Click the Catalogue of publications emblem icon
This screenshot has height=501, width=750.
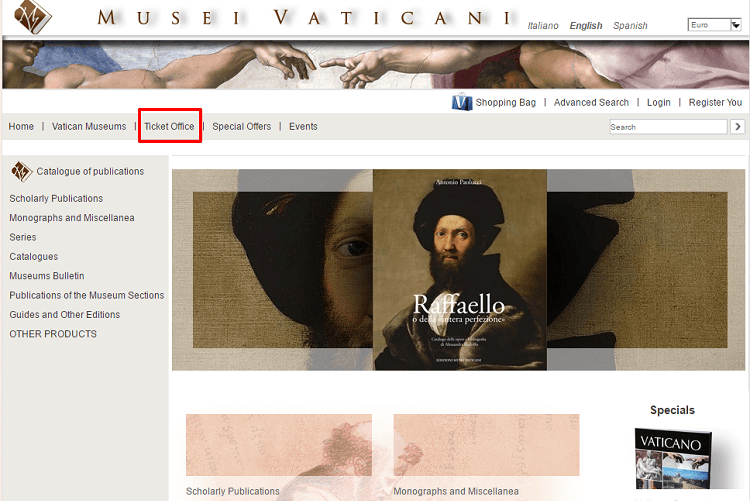point(22,171)
